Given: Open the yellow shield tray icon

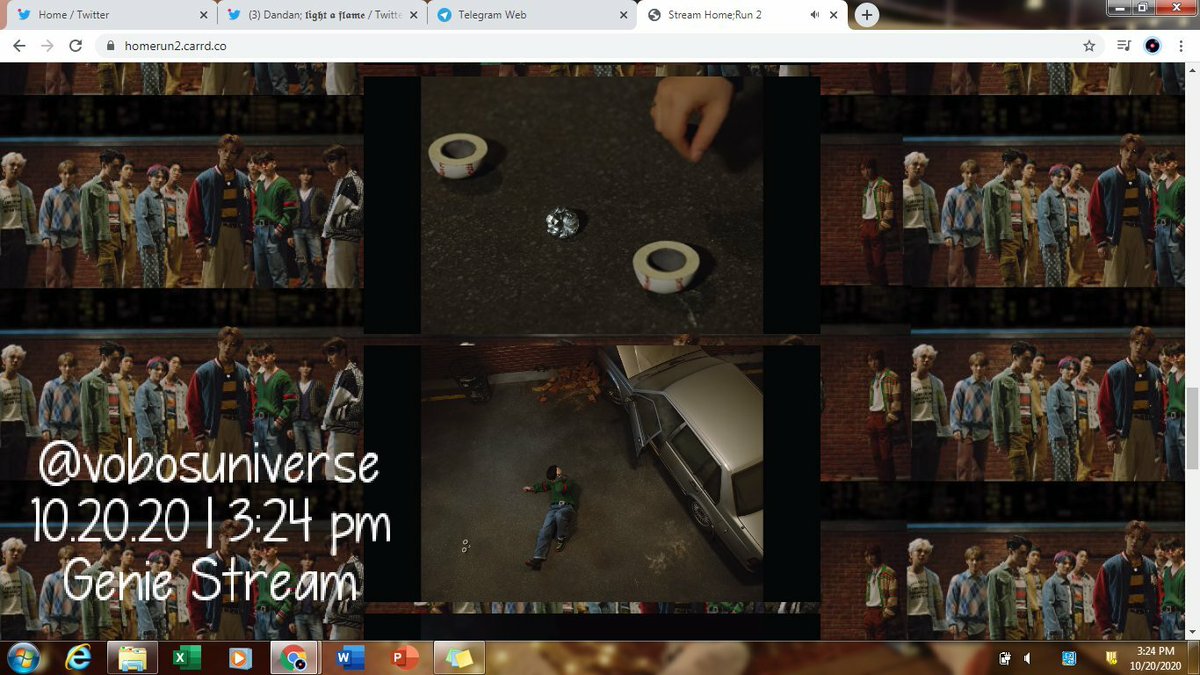Looking at the screenshot, I should click(1110, 658).
